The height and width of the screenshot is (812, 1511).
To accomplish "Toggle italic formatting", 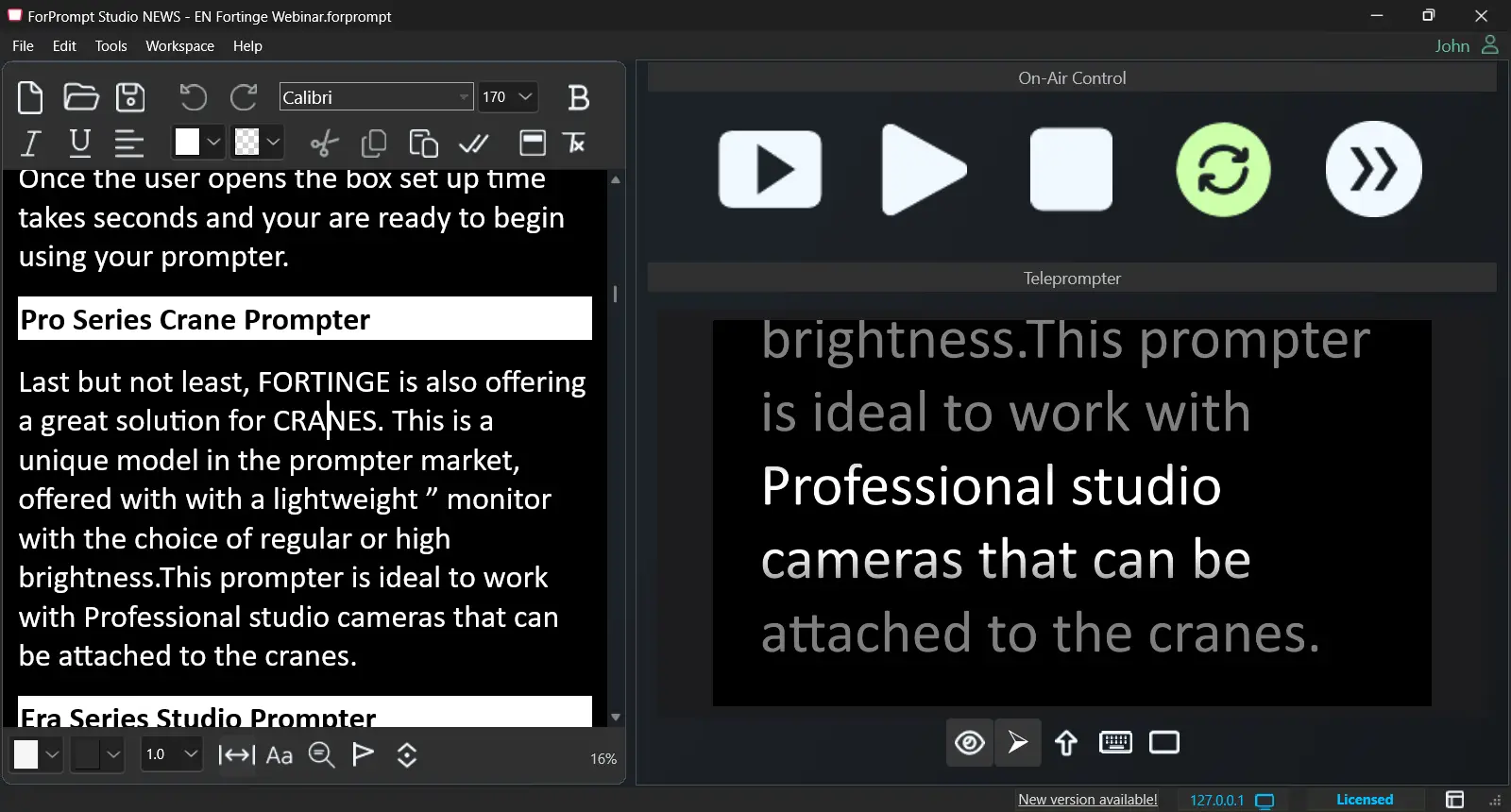I will [x=30, y=144].
